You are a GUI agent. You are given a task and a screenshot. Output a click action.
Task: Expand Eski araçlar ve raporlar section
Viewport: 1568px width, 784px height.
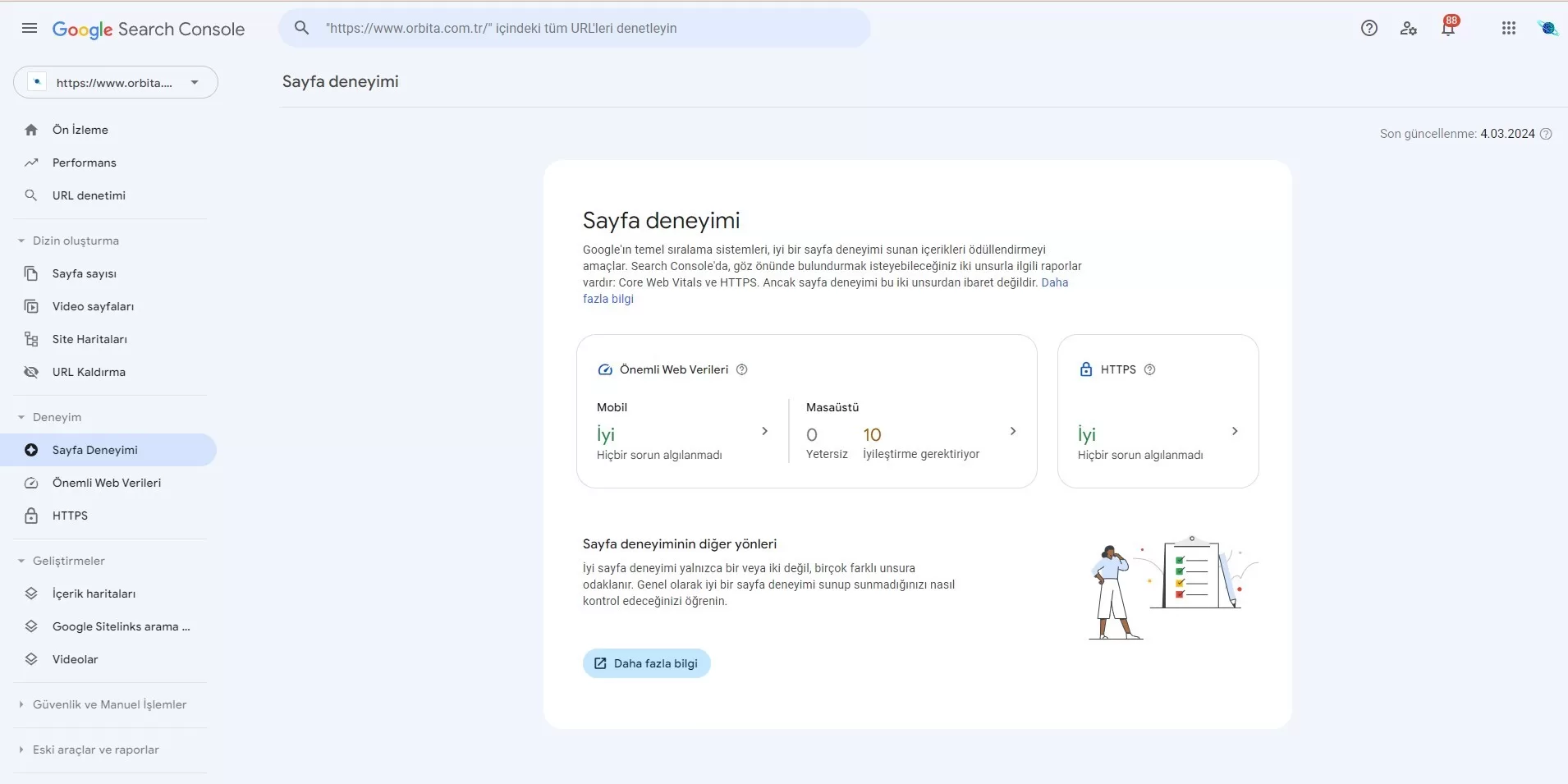point(21,750)
